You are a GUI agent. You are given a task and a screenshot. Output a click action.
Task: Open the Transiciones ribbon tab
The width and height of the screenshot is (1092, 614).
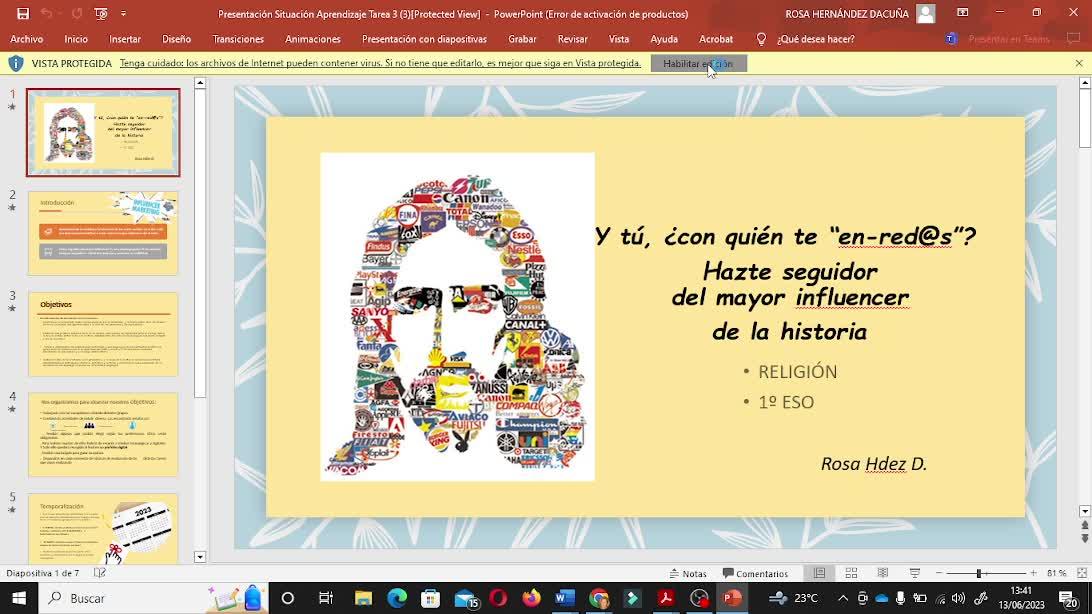pyautogui.click(x=238, y=39)
